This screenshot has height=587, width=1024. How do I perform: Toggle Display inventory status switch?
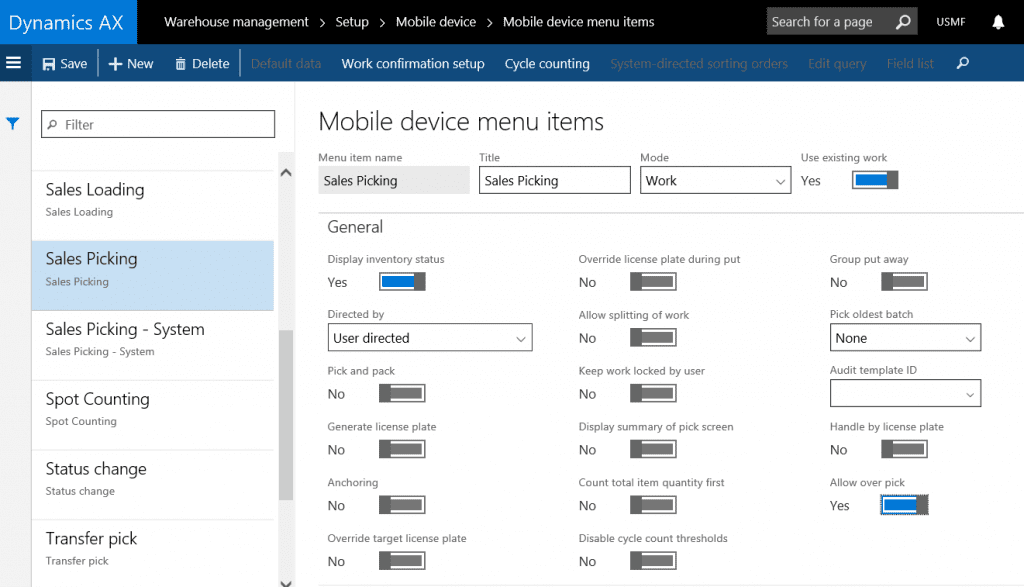coord(403,282)
